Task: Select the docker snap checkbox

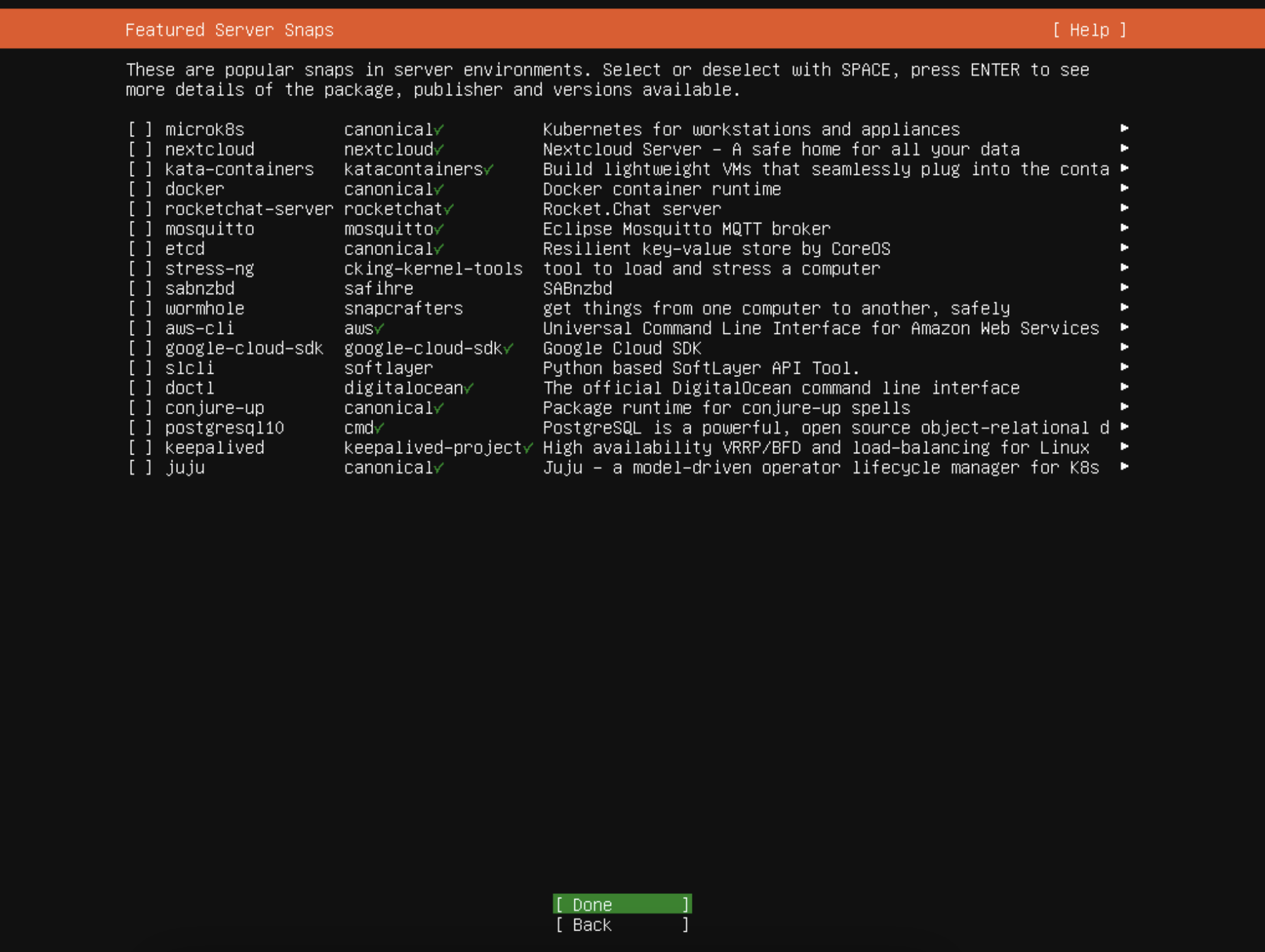Action: pos(140,189)
